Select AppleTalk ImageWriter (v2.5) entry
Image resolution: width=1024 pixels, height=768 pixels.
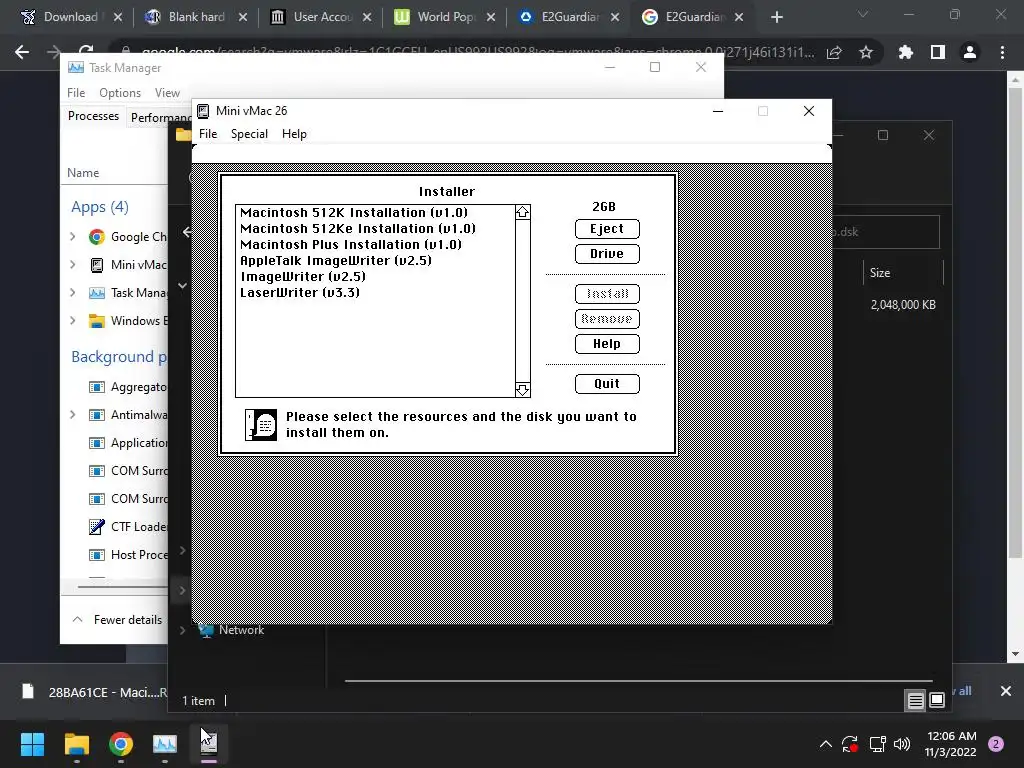coord(336,260)
